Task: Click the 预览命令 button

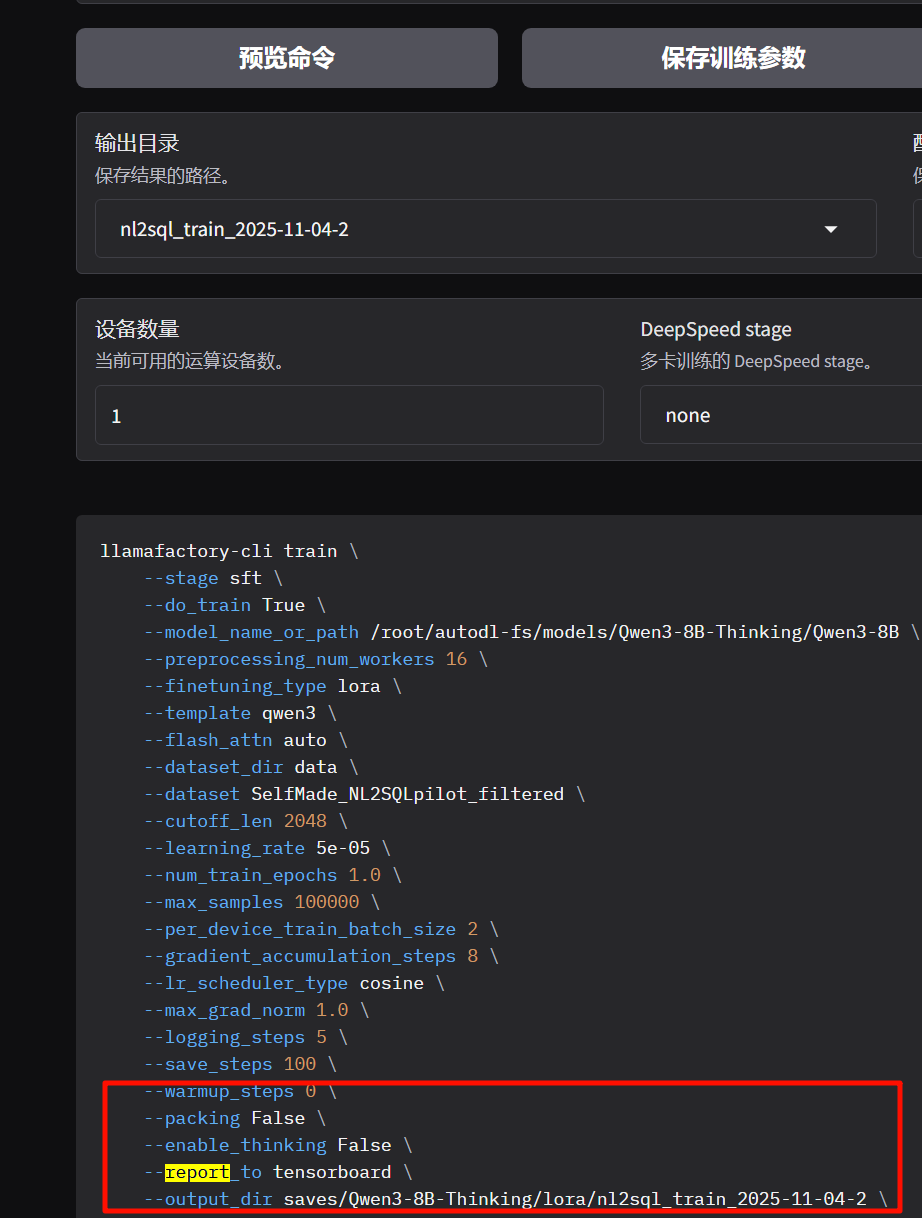Action: [287, 58]
